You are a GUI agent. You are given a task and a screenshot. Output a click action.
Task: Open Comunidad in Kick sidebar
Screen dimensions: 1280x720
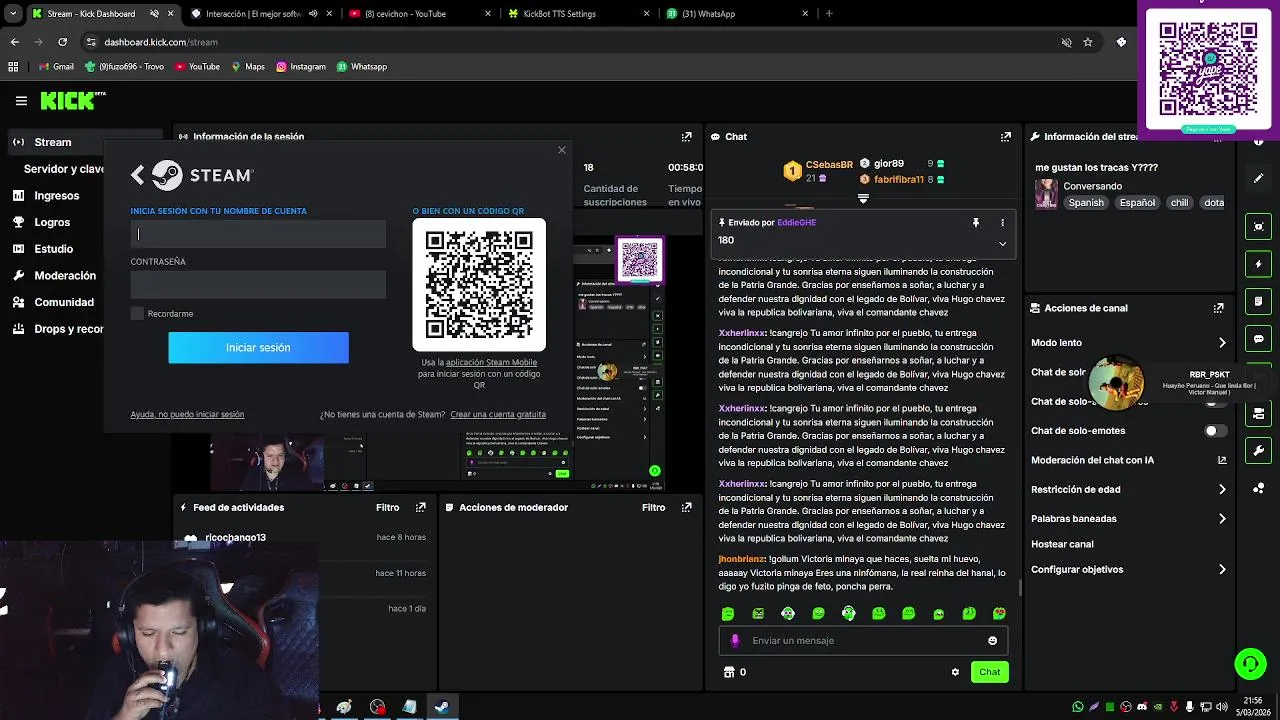pyautogui.click(x=64, y=302)
